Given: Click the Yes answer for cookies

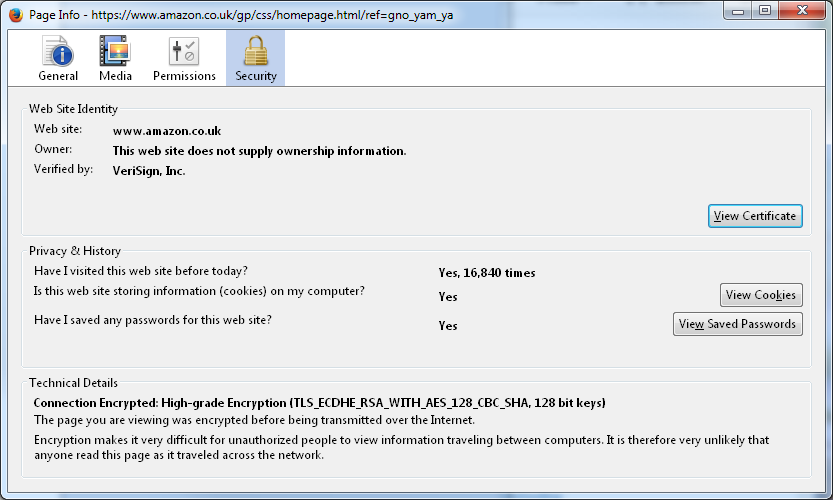Looking at the screenshot, I should (x=448, y=296).
